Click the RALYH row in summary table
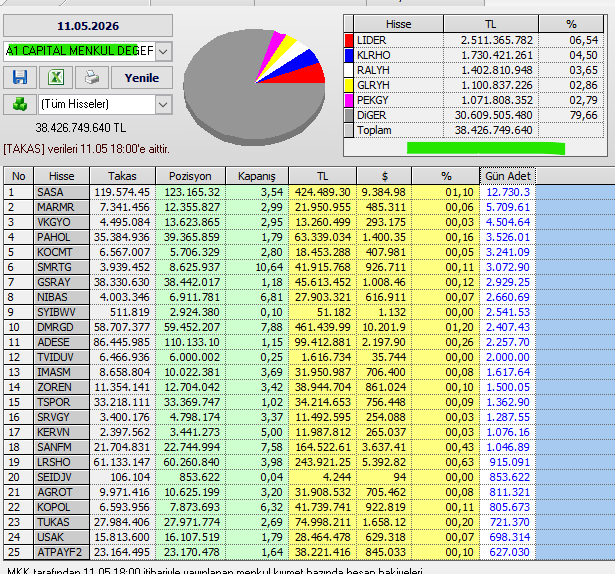 [x=474, y=70]
